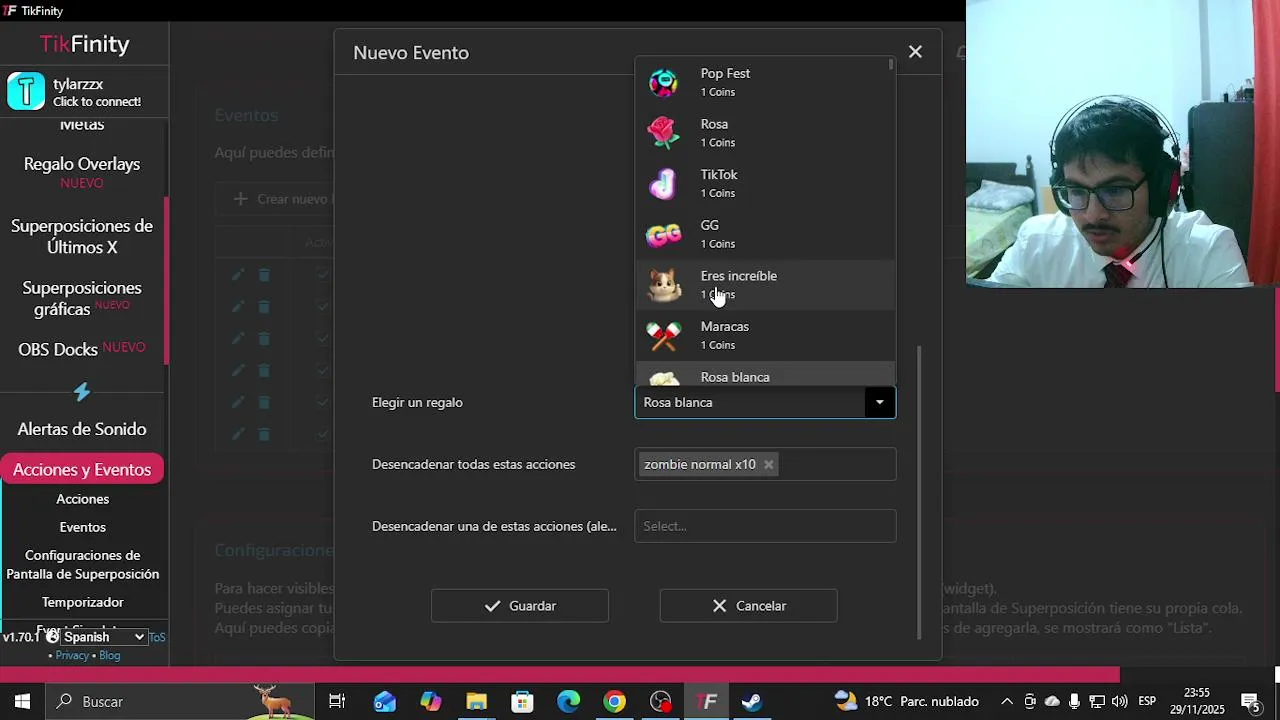Cancel the new event with Cancelar
Screen dimensions: 1280x720
(x=748, y=606)
